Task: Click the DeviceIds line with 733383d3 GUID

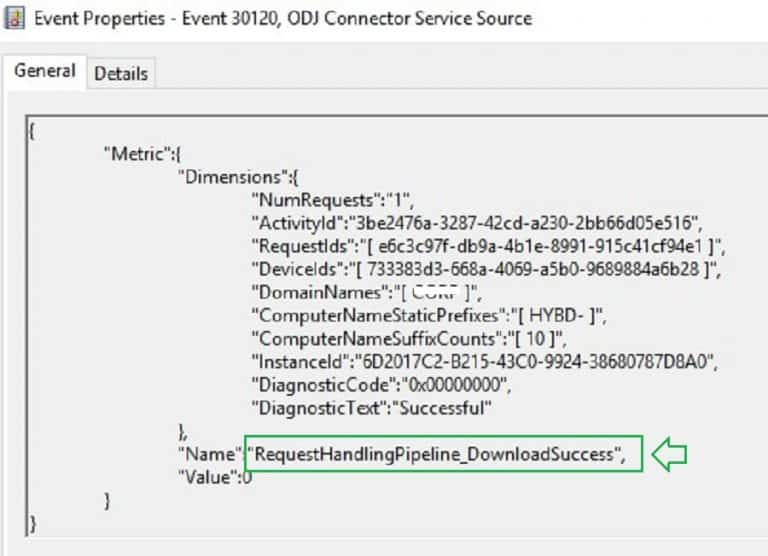Action: [486, 269]
